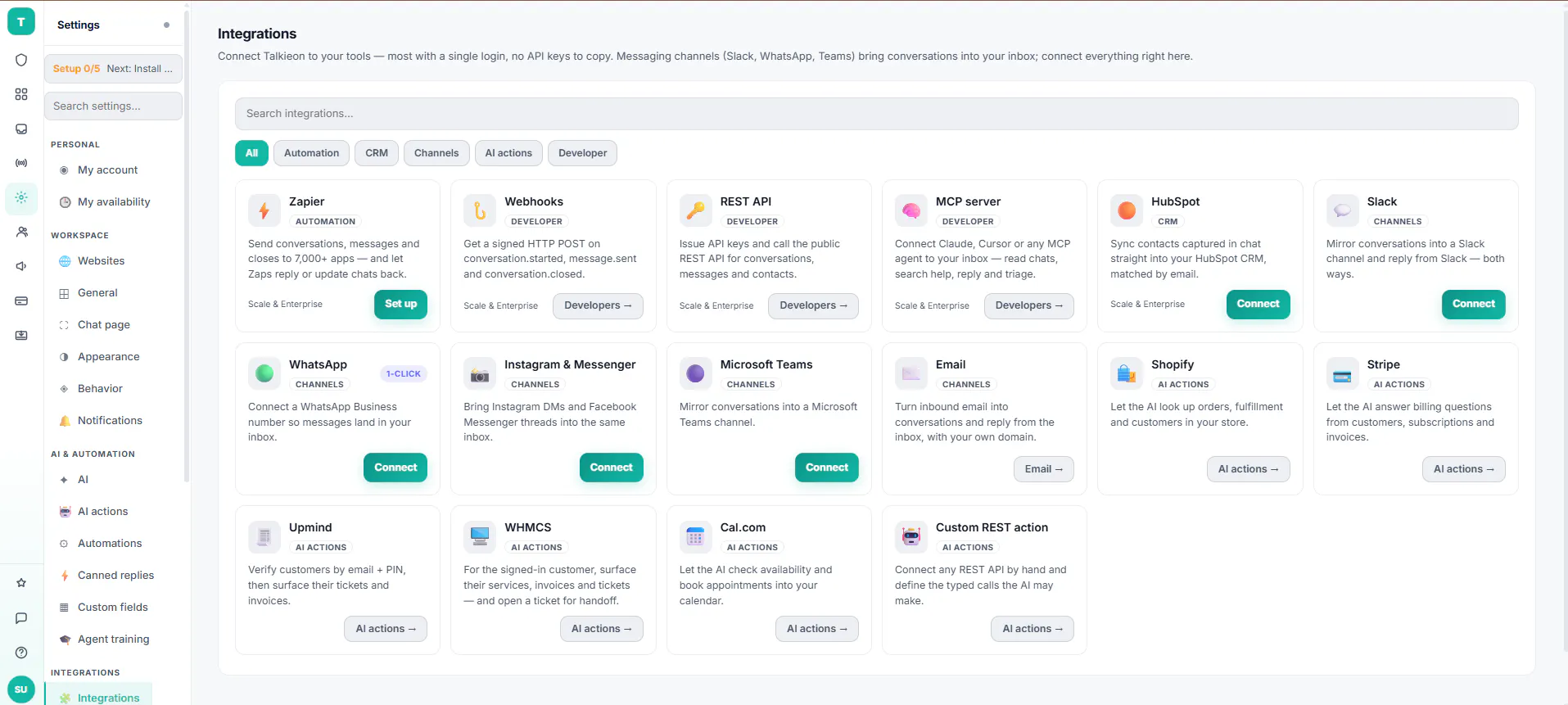The image size is (1568, 705).
Task: Open the contacts icon in left rail
Action: 21,232
